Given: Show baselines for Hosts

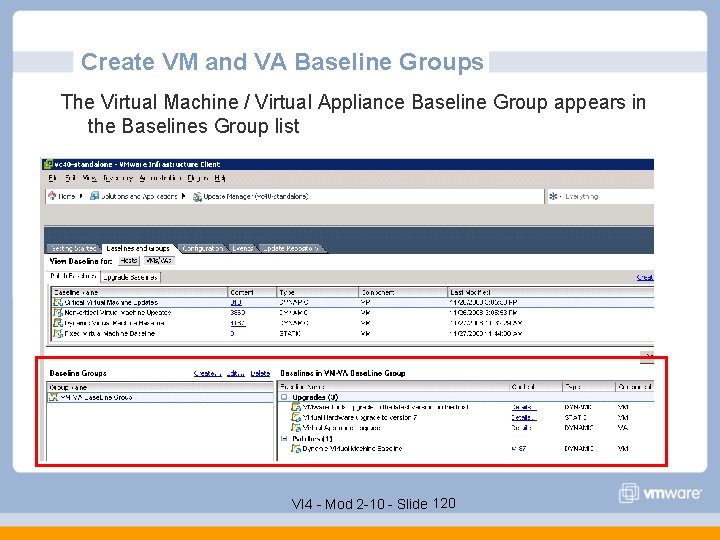Looking at the screenshot, I should pyautogui.click(x=129, y=261).
